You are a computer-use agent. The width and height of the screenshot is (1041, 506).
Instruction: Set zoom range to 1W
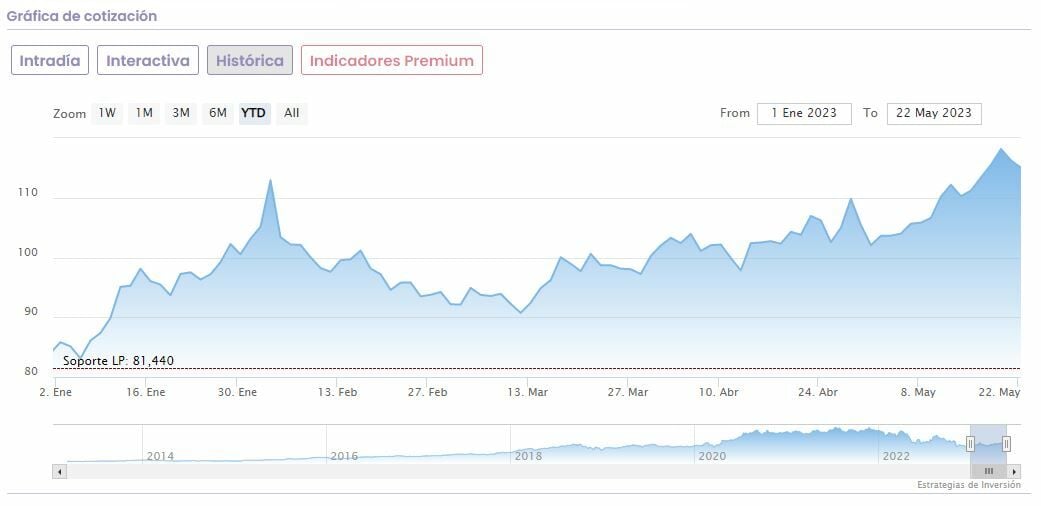coord(107,113)
